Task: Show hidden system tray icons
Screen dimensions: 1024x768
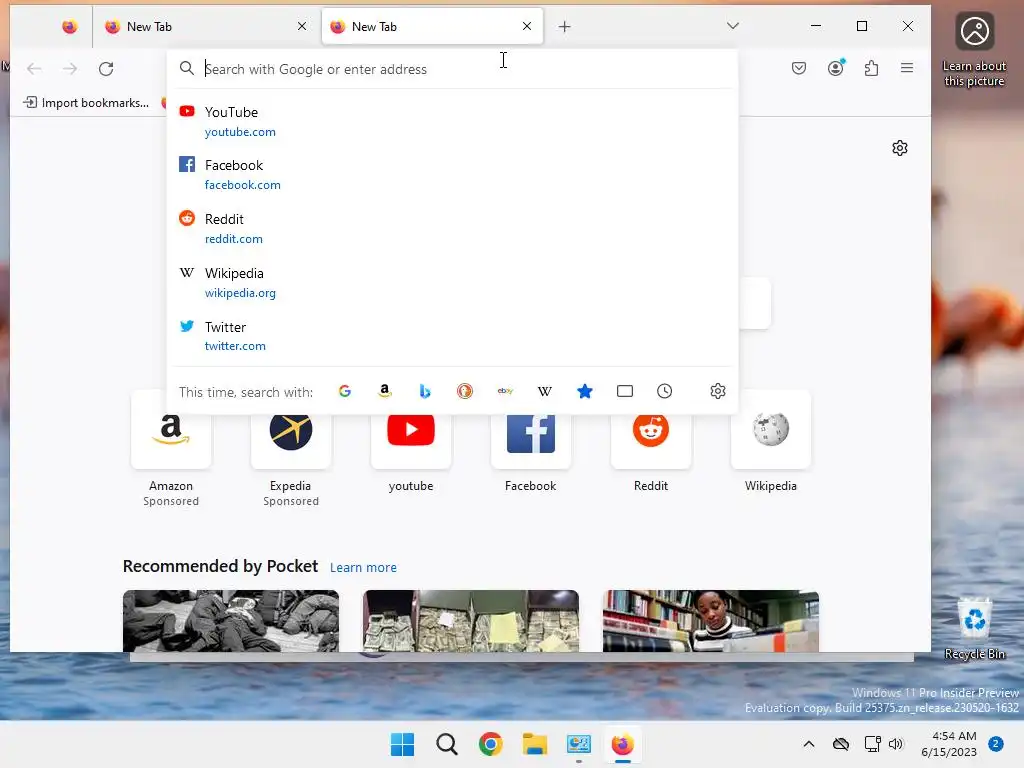Action: tap(808, 744)
